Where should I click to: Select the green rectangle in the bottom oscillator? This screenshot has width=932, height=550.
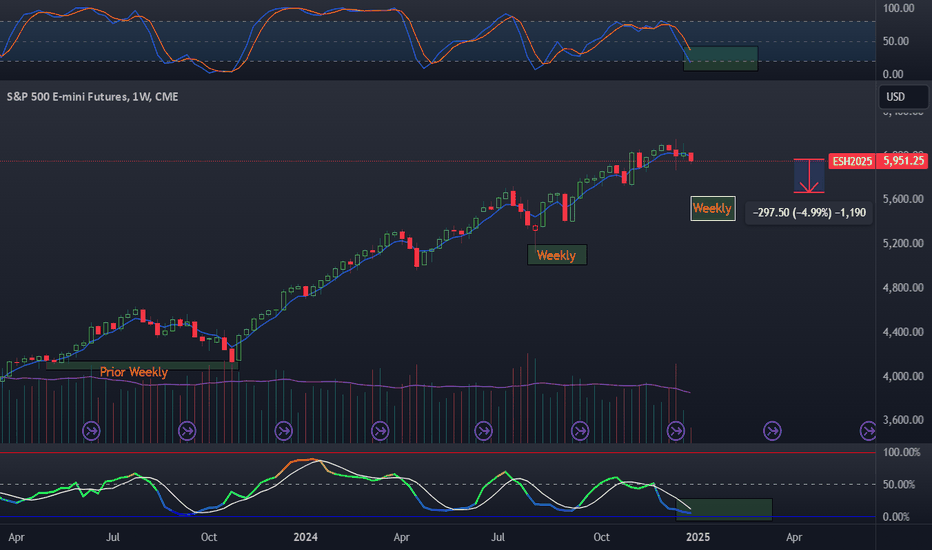[724, 510]
